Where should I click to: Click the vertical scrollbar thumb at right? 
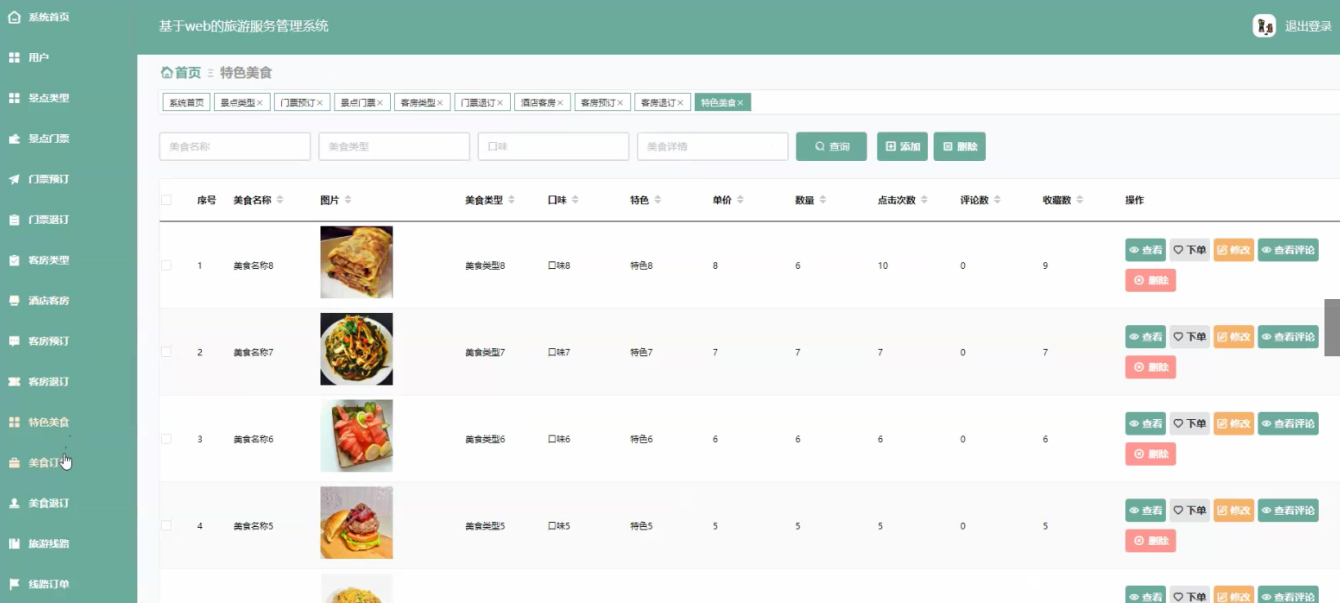1332,327
